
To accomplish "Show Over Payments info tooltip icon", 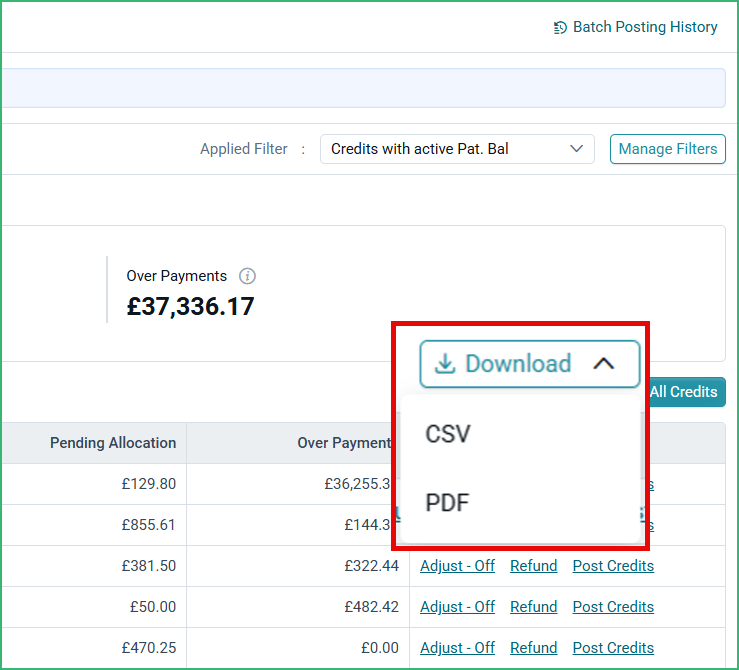I will [247, 276].
